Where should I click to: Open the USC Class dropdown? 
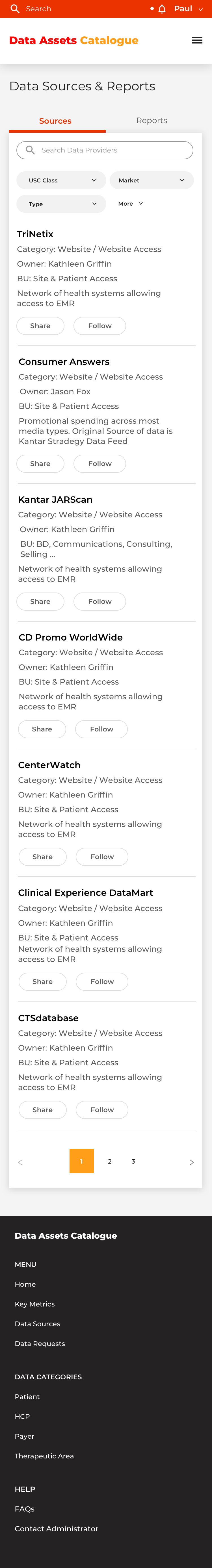[x=62, y=180]
